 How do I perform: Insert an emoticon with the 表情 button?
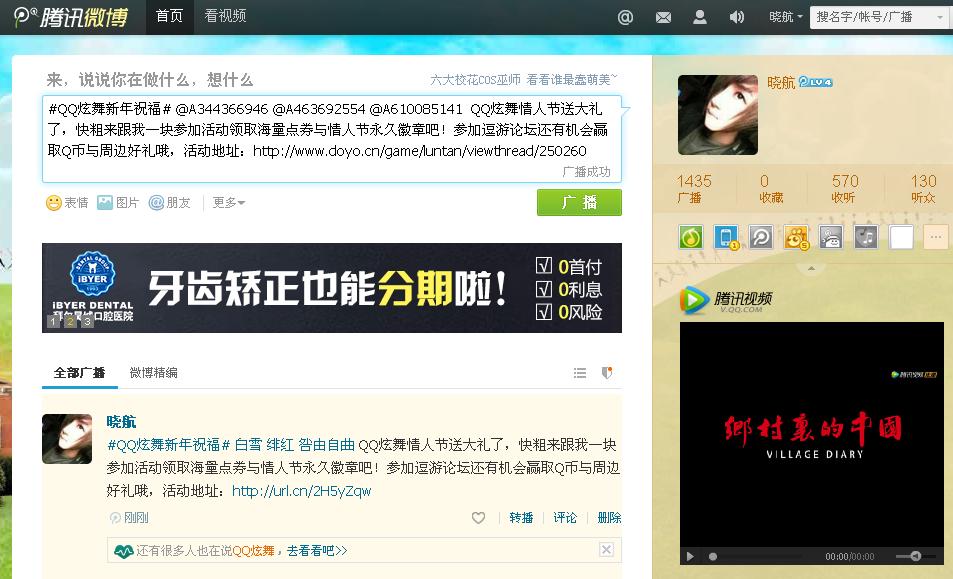pyautogui.click(x=67, y=202)
